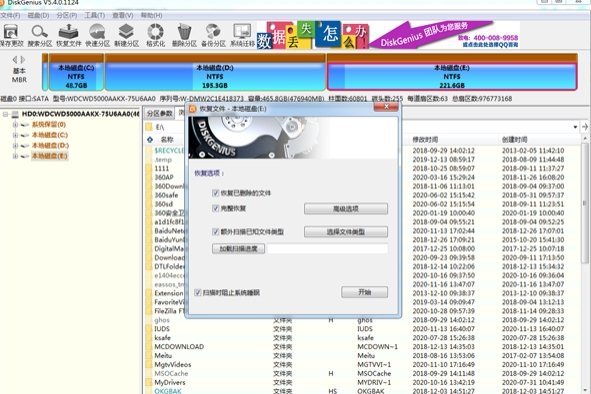
Task: Click the 高级选项 button
Action: 346,209
